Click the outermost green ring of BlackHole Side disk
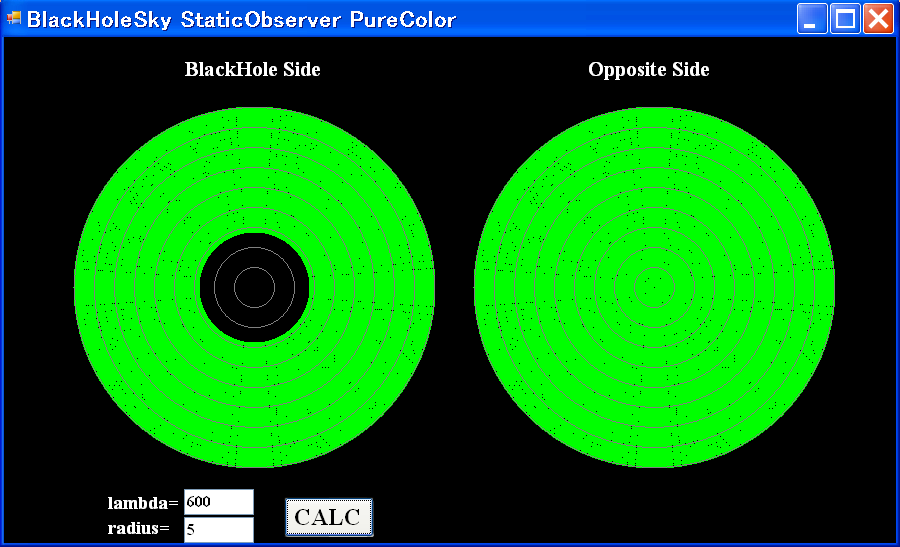900x547 pixels. tap(254, 117)
